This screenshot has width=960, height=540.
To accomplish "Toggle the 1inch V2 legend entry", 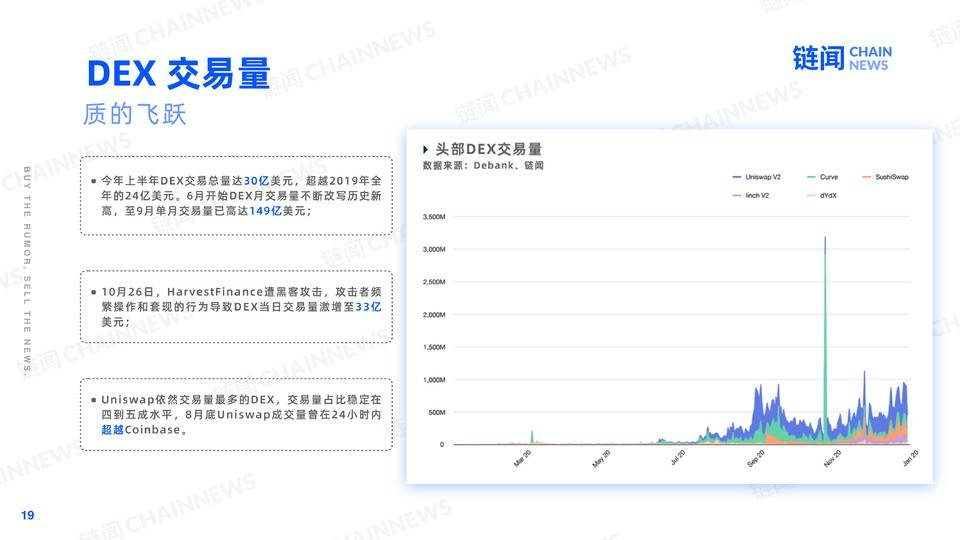I will (x=751, y=195).
